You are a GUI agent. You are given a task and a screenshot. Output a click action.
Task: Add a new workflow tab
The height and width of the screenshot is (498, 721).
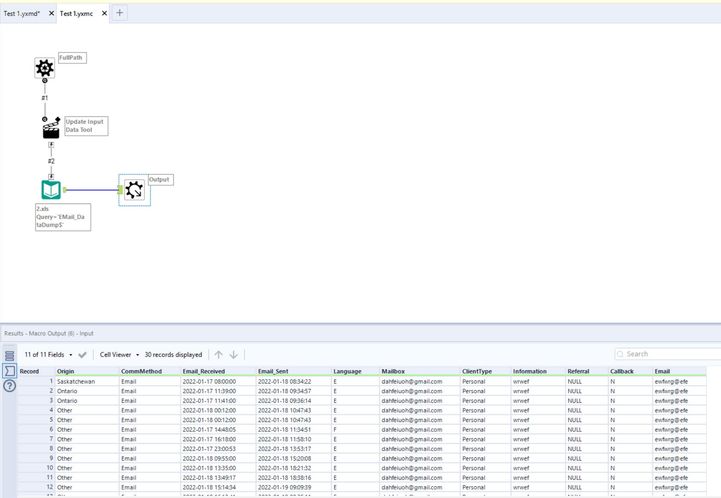pyautogui.click(x=120, y=13)
